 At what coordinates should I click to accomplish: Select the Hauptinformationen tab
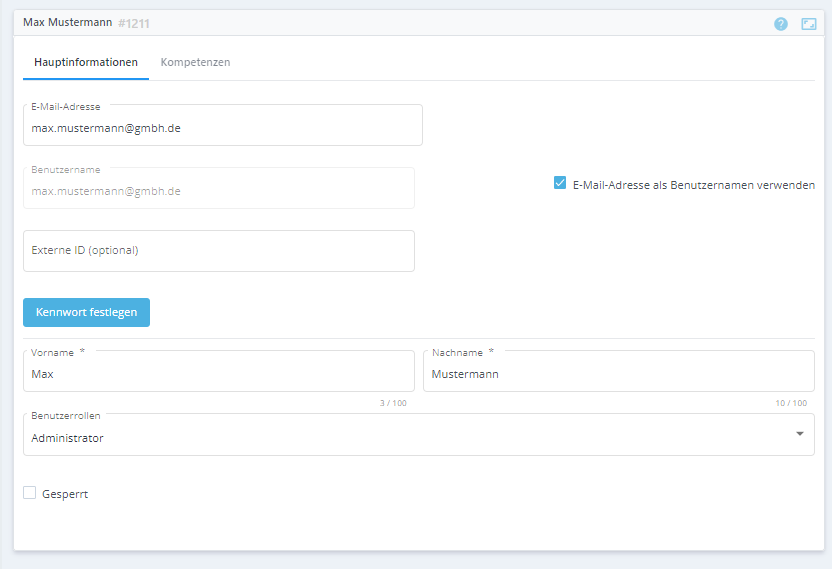tap(86, 62)
